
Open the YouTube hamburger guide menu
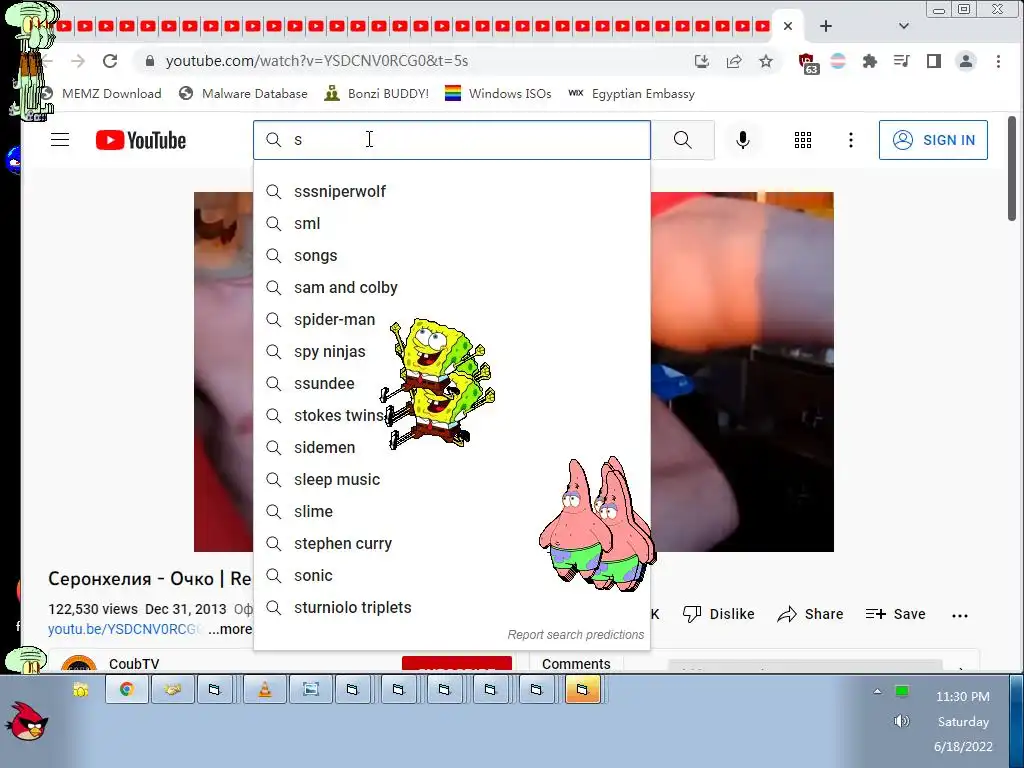[x=60, y=140]
